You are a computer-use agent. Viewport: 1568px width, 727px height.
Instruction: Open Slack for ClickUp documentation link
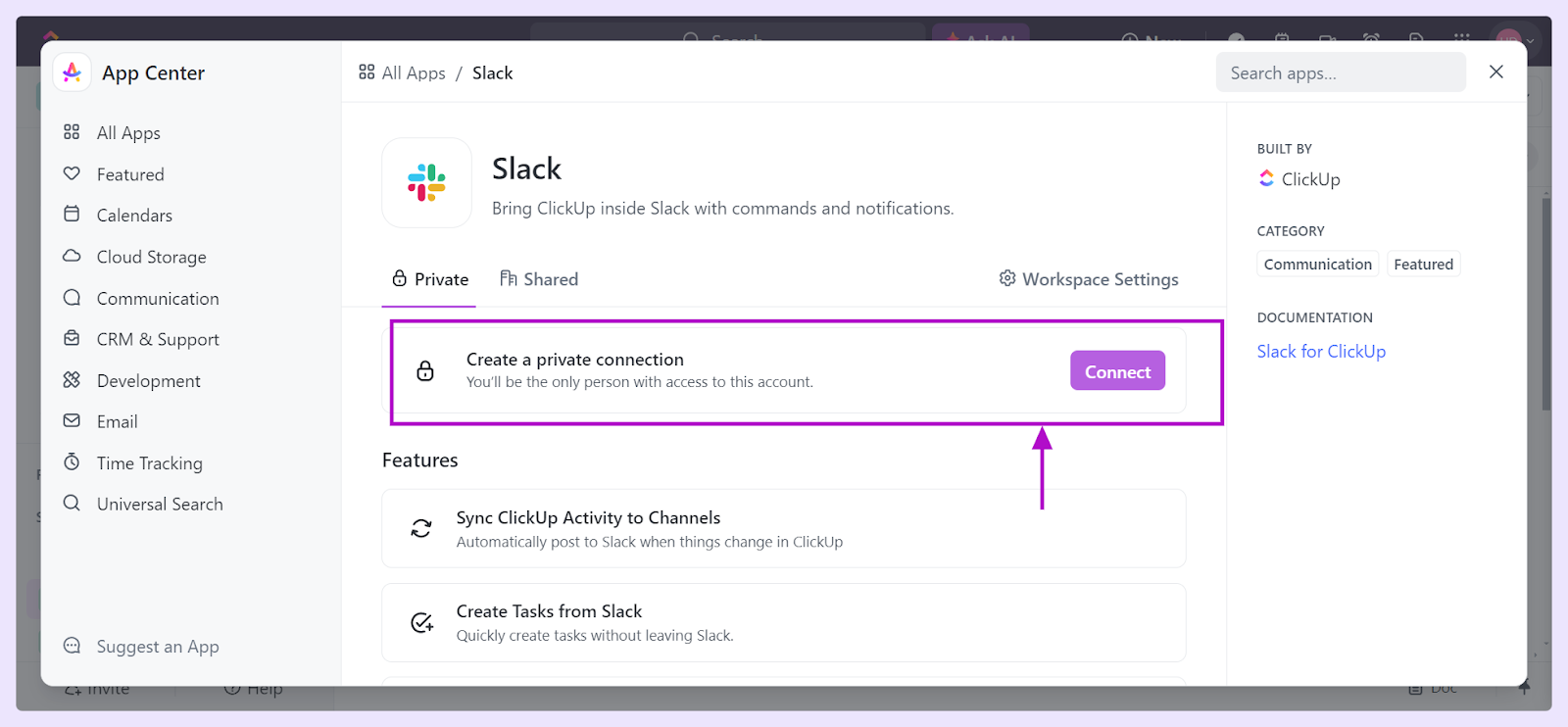(x=1321, y=351)
